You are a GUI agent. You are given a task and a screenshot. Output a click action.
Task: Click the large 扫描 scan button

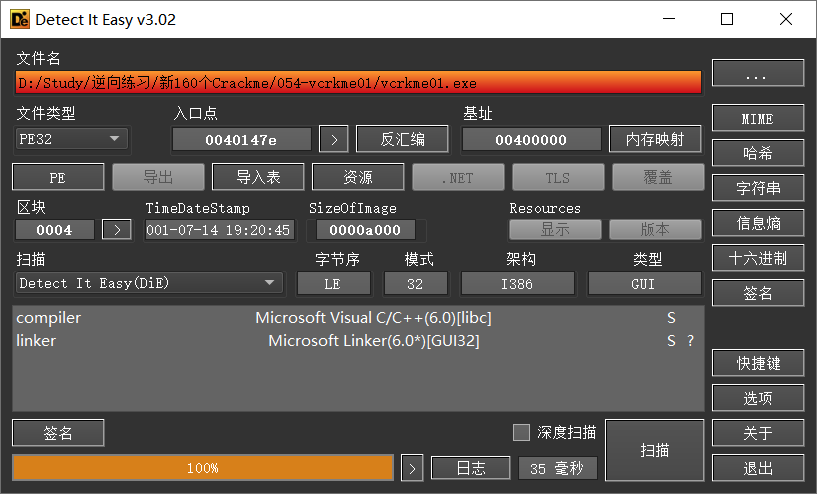point(654,450)
